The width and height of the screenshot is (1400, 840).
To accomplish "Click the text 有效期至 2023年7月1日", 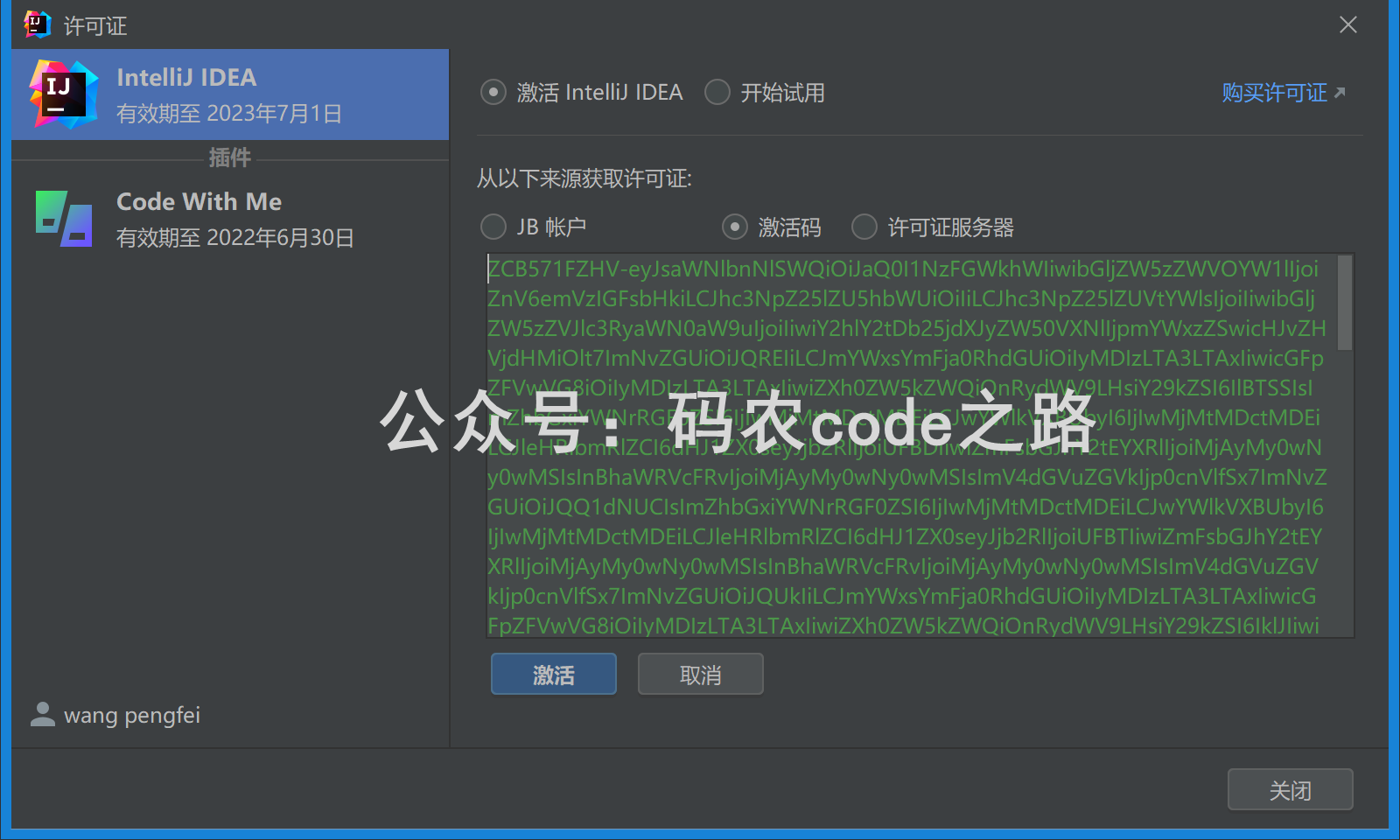I will click(229, 114).
